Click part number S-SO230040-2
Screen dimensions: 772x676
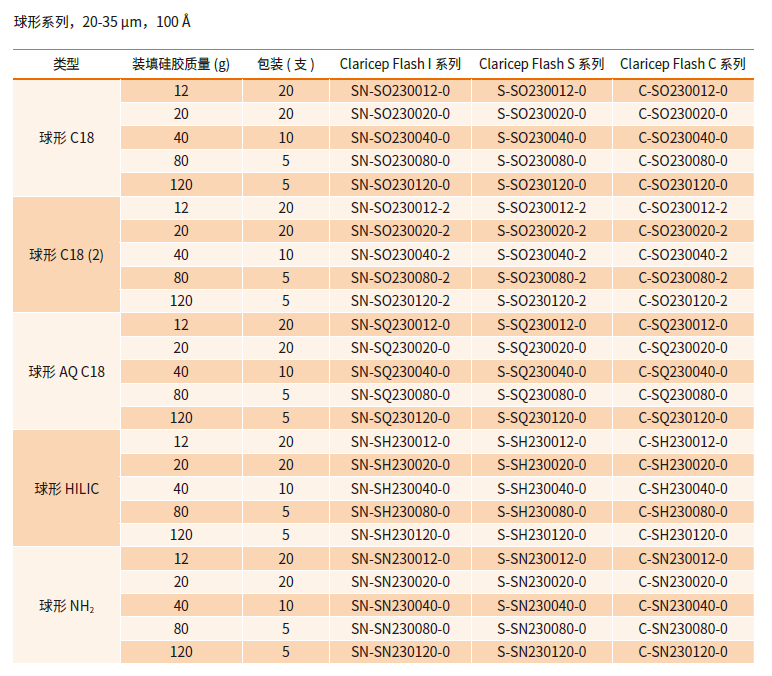pyautogui.click(x=542, y=255)
